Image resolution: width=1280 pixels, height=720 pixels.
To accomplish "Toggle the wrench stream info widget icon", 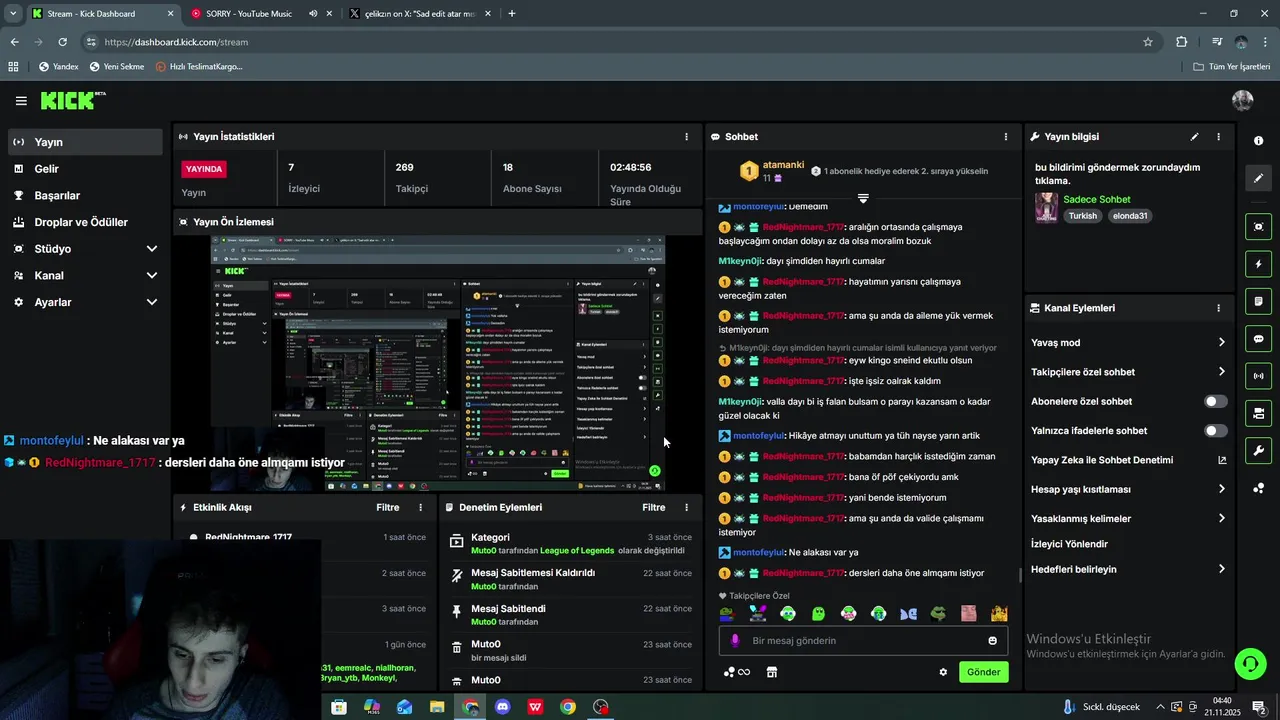I will pos(1259,450).
